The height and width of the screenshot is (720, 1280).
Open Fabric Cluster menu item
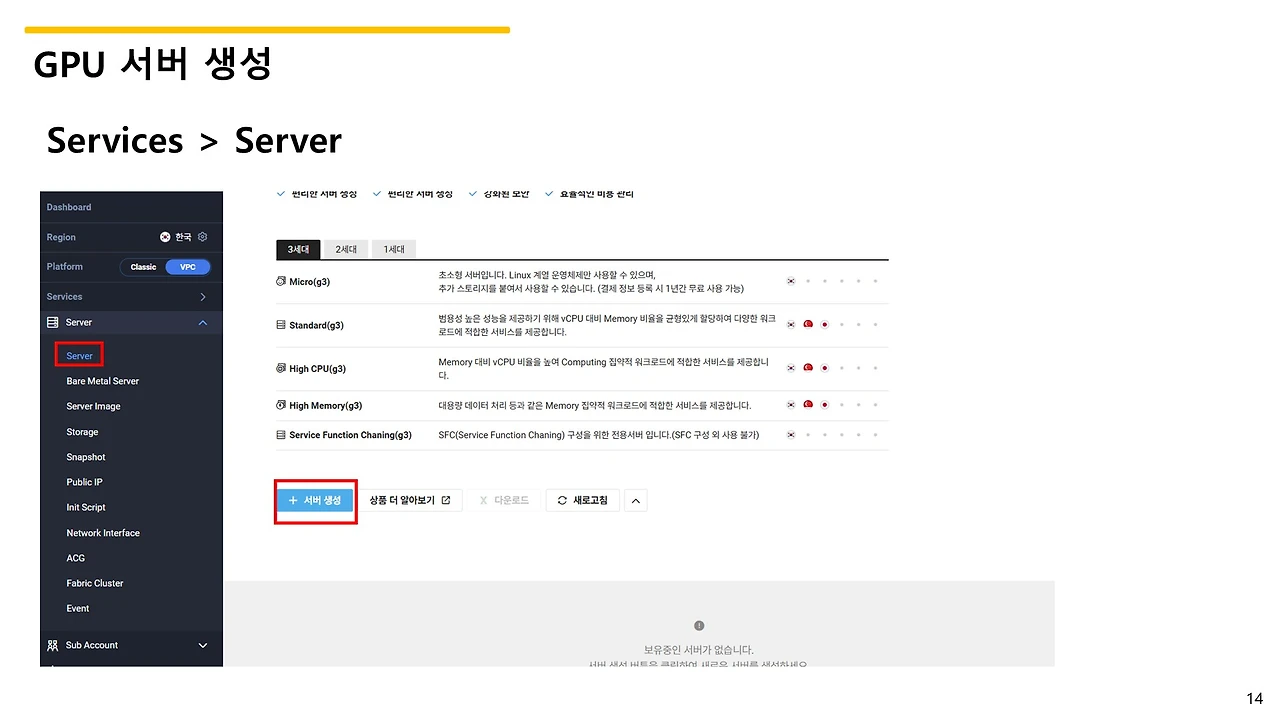[95, 583]
